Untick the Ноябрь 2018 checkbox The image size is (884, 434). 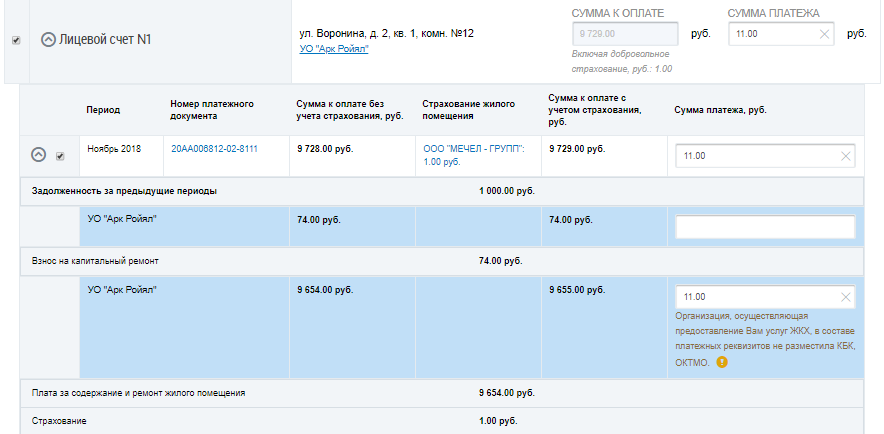point(60,156)
